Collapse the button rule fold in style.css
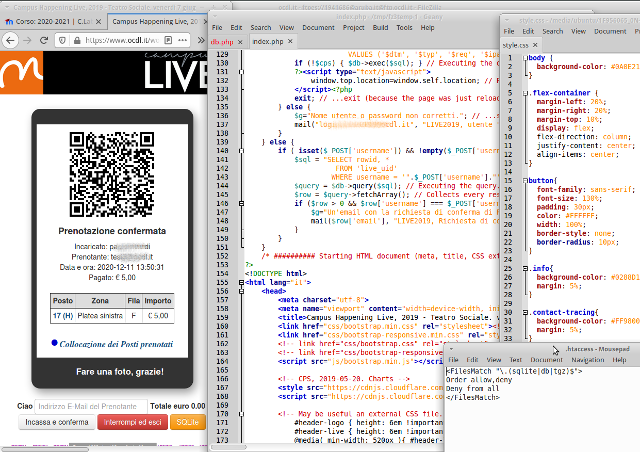 [x=525, y=180]
